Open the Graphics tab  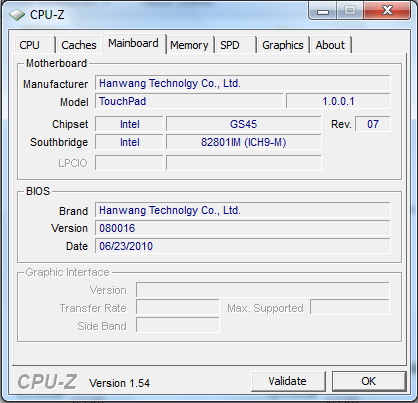pyautogui.click(x=283, y=45)
